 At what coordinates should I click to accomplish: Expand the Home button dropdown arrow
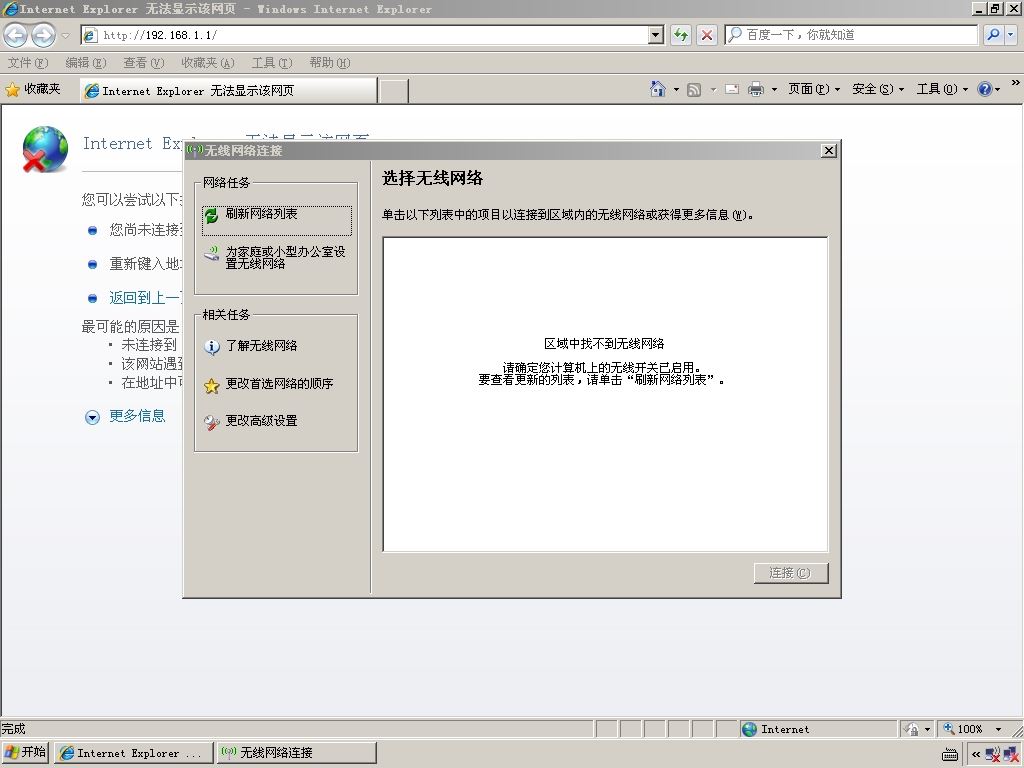(x=676, y=89)
